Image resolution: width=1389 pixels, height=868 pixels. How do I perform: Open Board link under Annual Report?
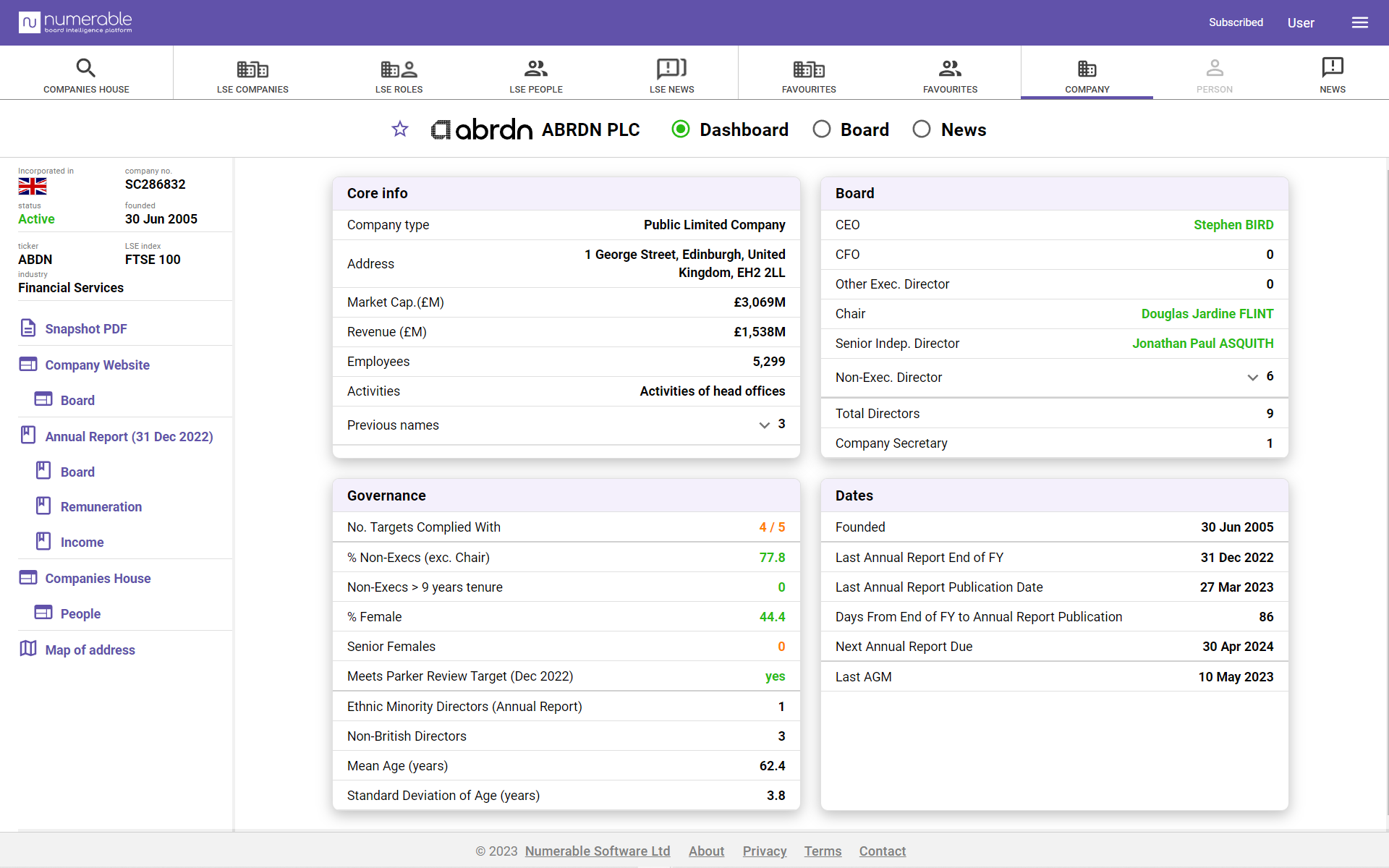tap(77, 472)
